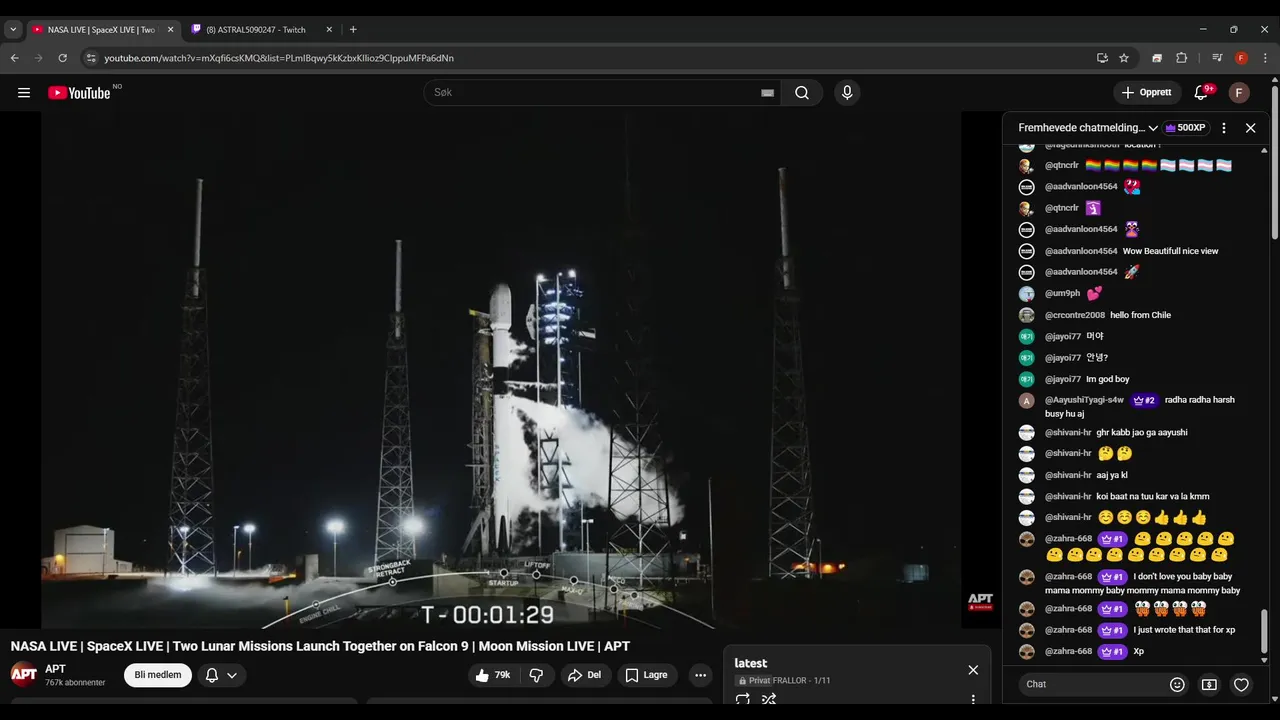Click the pinned extension icon beside Extensions

[x=1157, y=58]
